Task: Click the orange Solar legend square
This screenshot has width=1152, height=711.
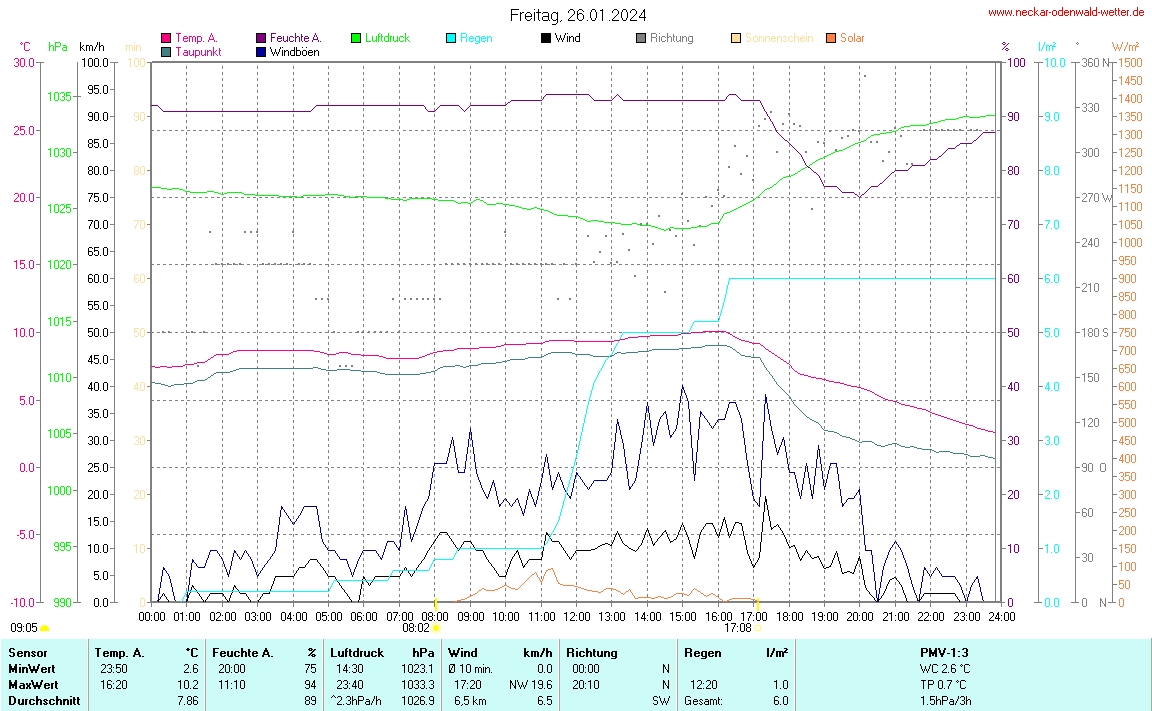Action: pyautogui.click(x=831, y=38)
